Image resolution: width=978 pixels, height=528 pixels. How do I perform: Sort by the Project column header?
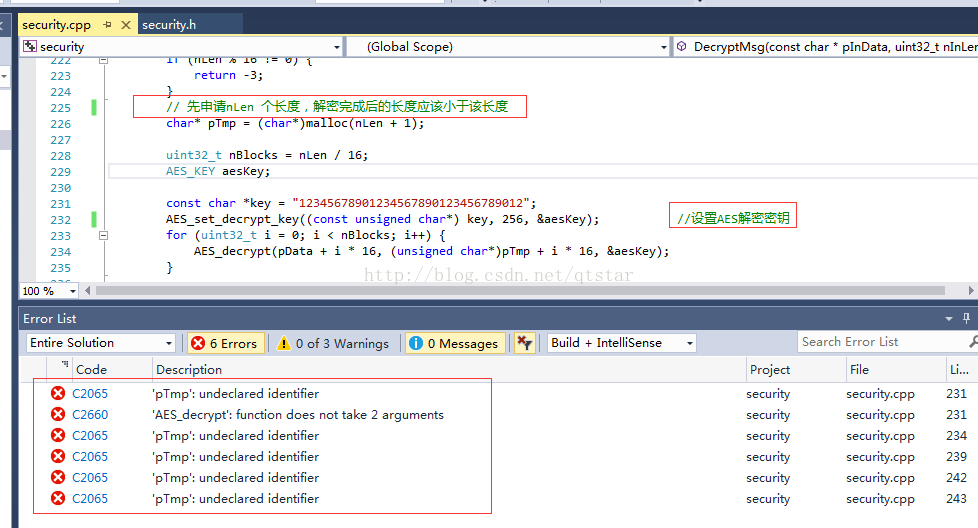(x=770, y=370)
